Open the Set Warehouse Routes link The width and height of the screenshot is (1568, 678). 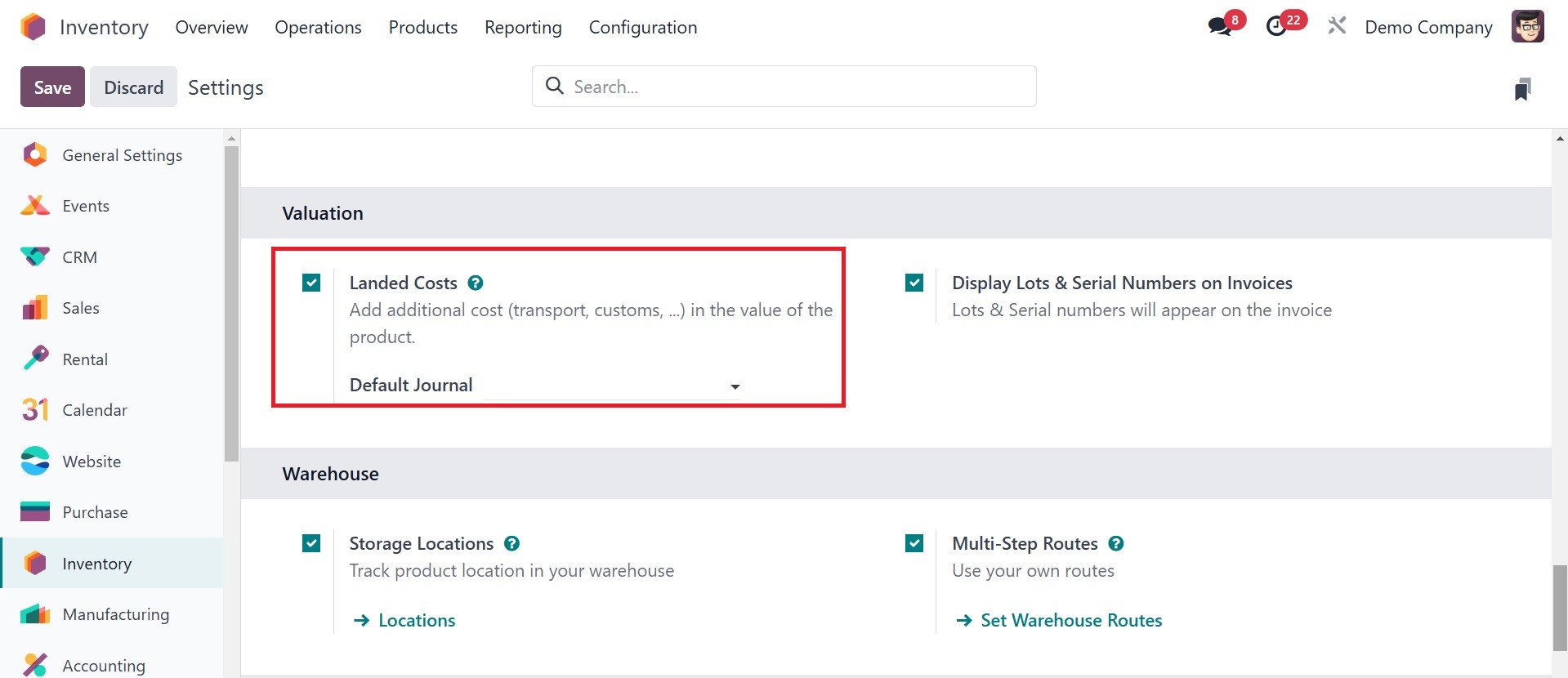tap(1070, 620)
